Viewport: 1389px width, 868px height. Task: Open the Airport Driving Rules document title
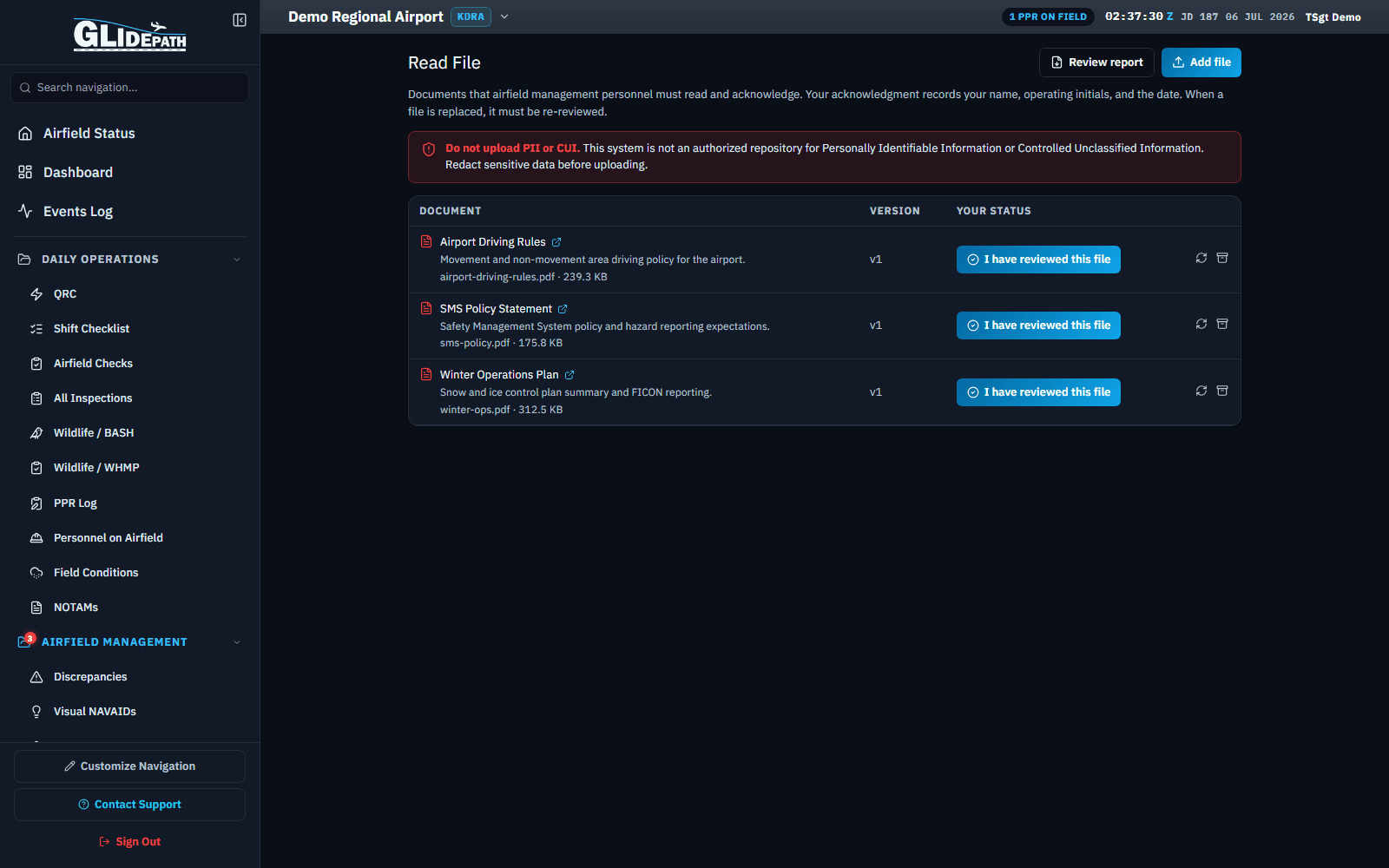(x=492, y=242)
